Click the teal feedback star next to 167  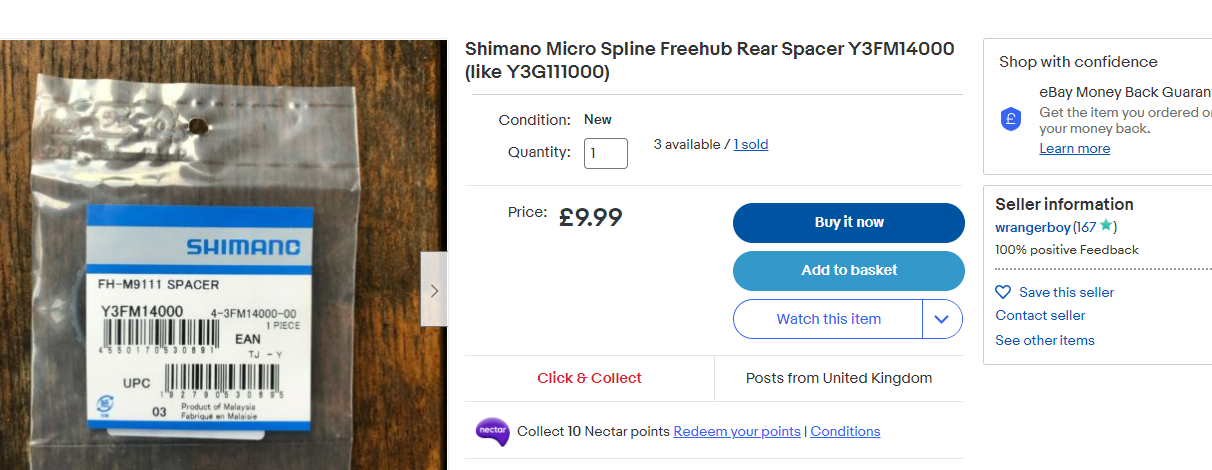pyautogui.click(x=1105, y=226)
